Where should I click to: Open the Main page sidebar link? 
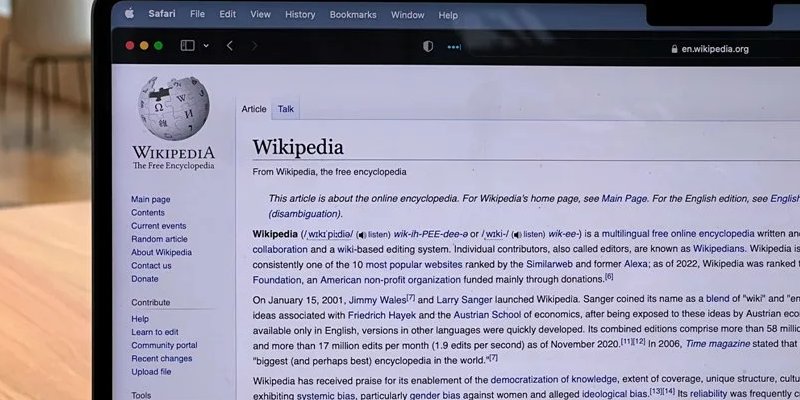click(x=151, y=199)
